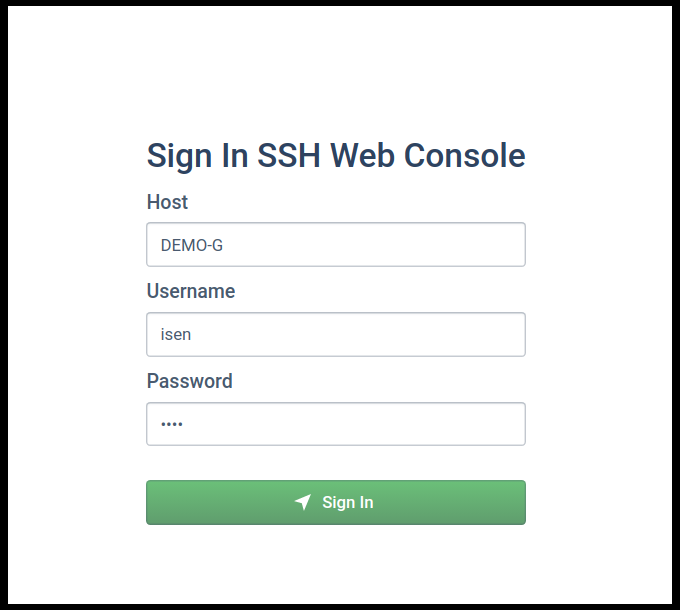Click the empty right end of Username field
680x610 pixels.
[x=490, y=334]
